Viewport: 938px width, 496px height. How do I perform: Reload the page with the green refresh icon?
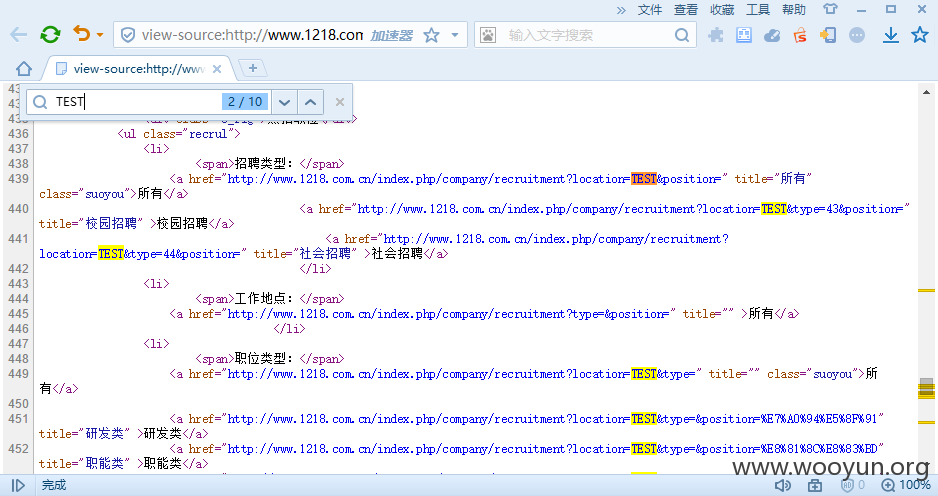click(50, 35)
